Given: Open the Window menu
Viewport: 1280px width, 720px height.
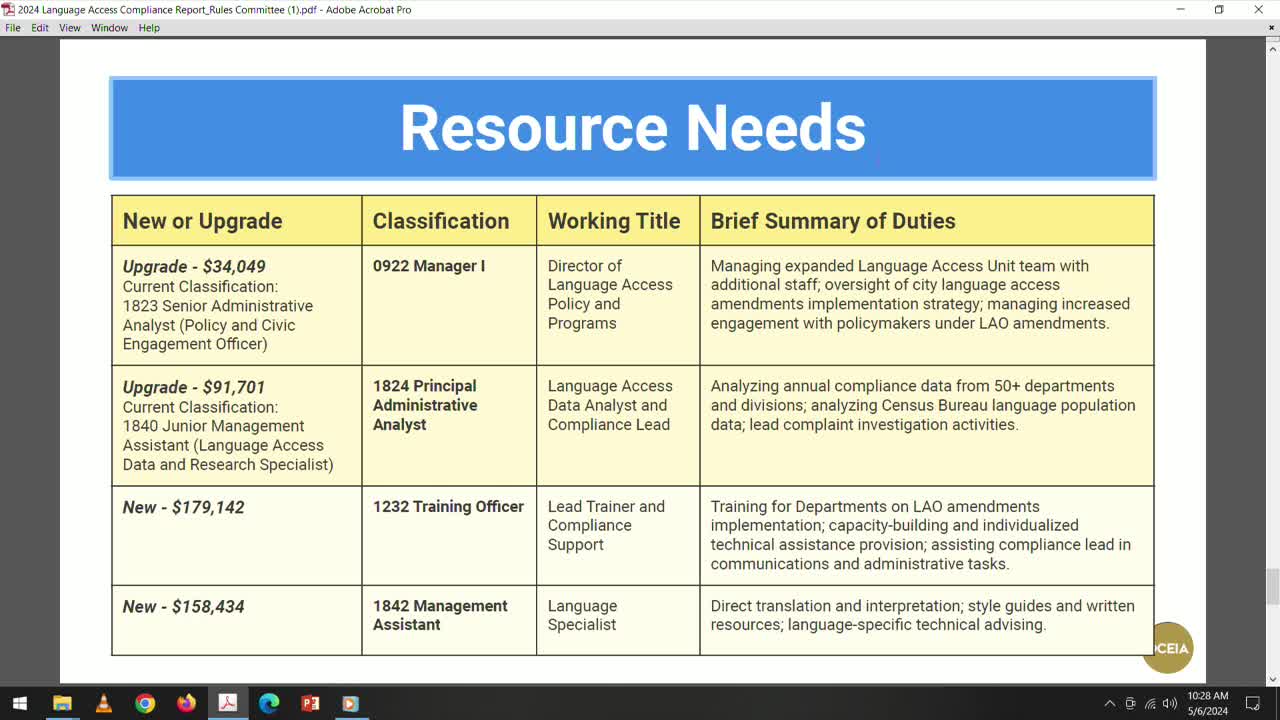Looking at the screenshot, I should tap(110, 28).
